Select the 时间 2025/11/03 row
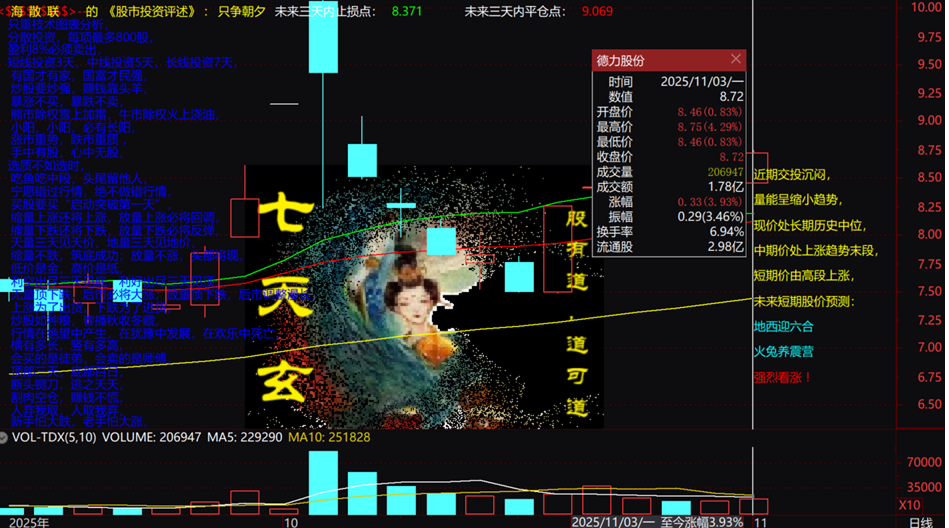This screenshot has height=528, width=949. (669, 82)
